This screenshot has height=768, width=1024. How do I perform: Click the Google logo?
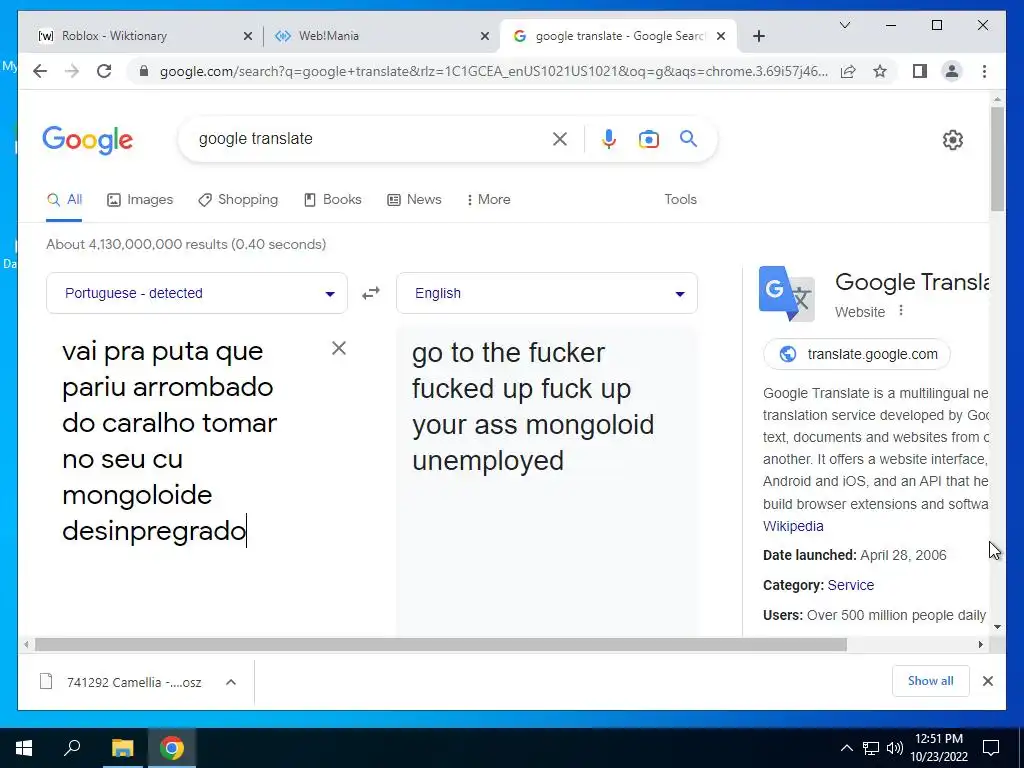[88, 140]
